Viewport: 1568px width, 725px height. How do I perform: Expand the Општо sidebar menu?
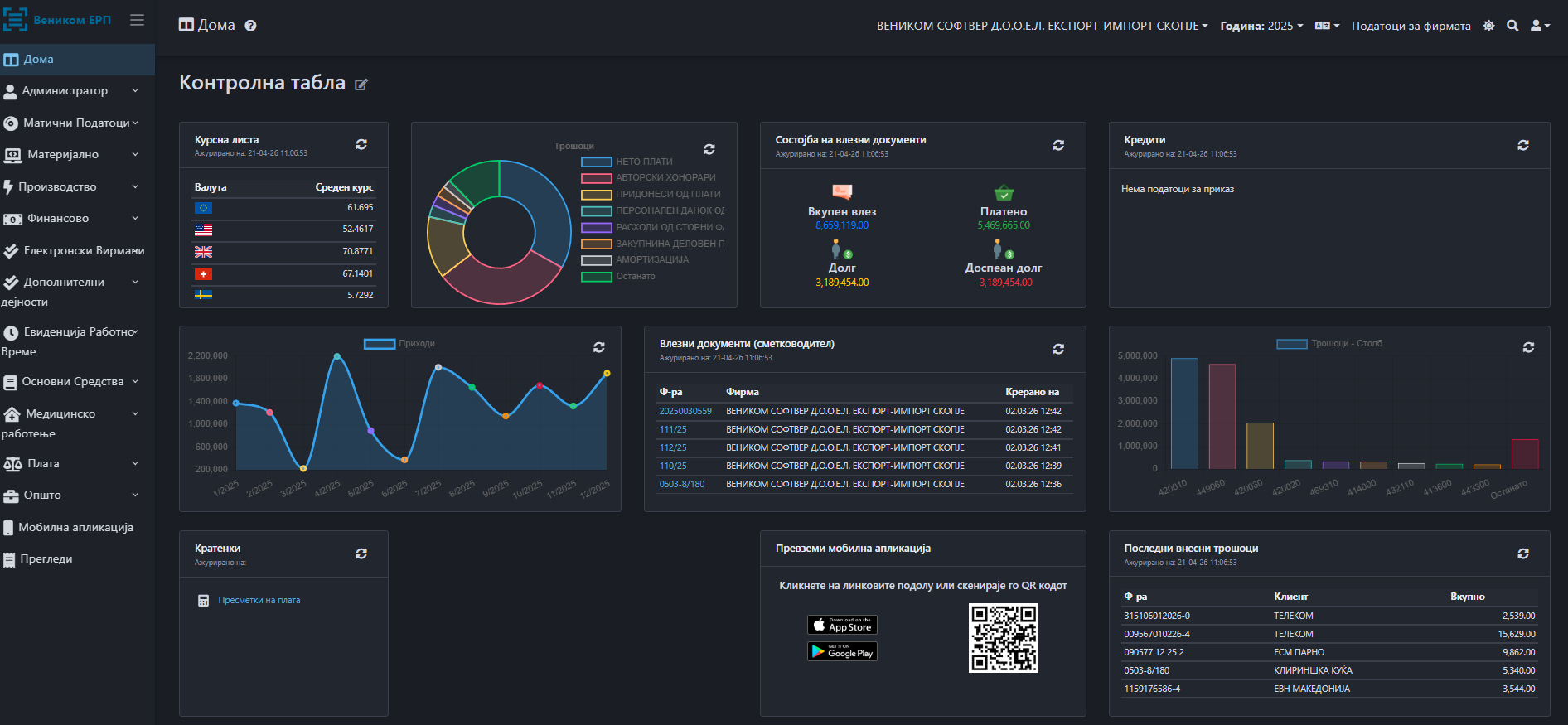click(77, 495)
